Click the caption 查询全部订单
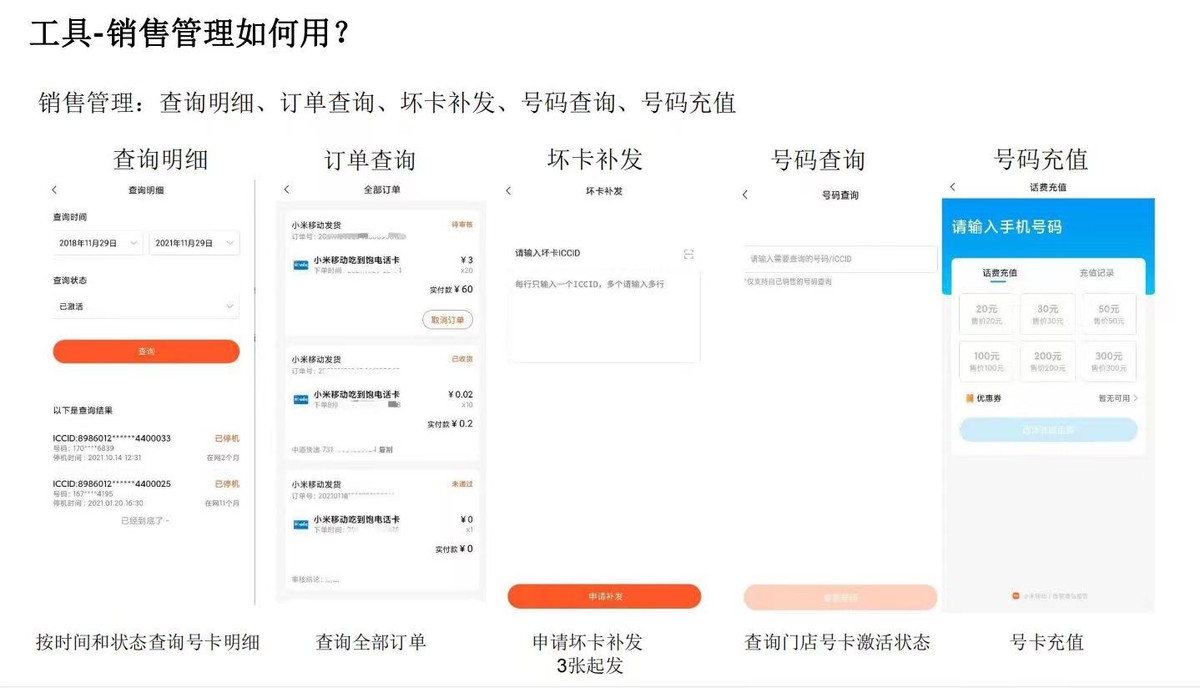 pos(371,642)
